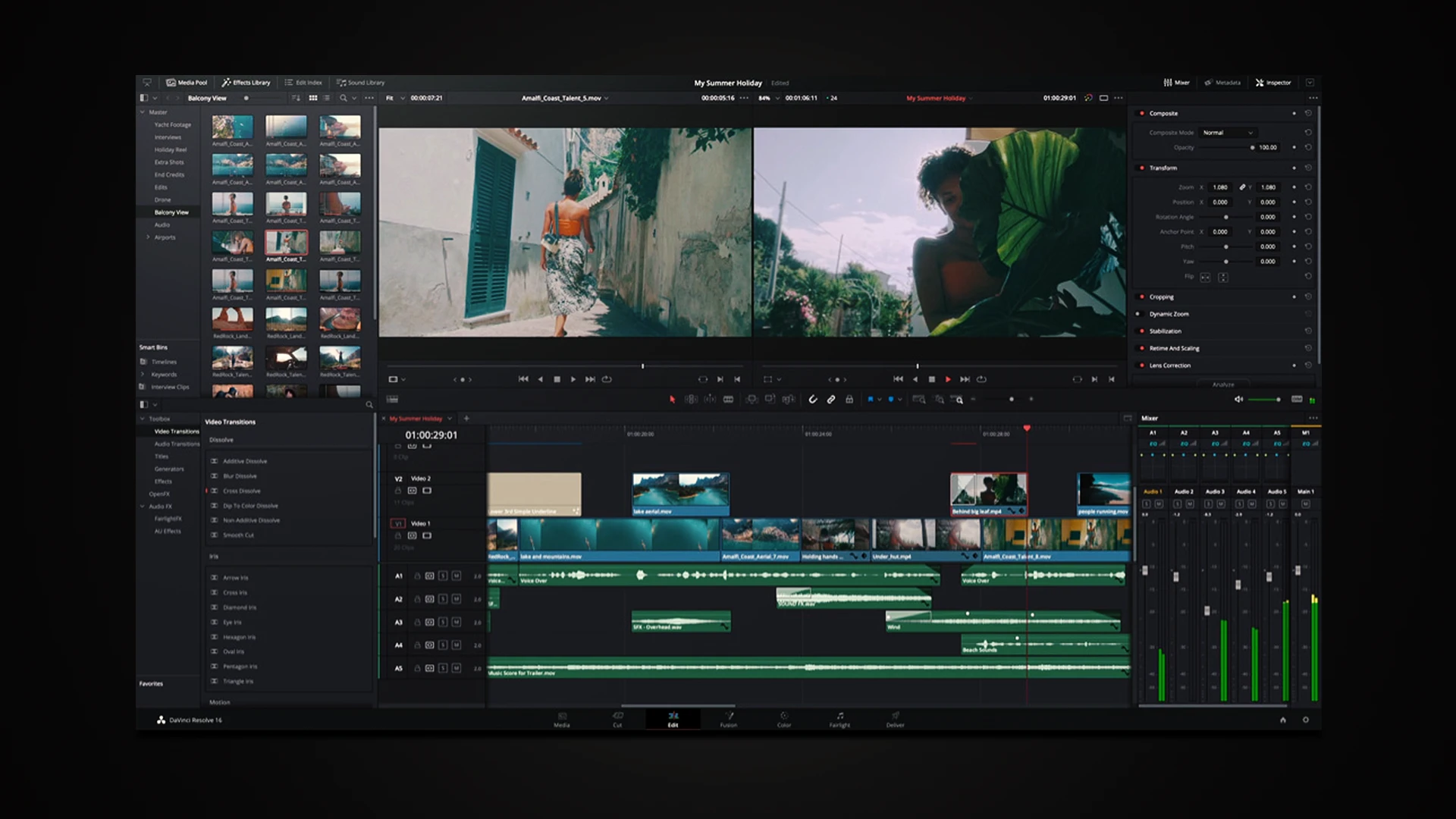1456x819 pixels.
Task: Go to the Deliver page
Action: pyautogui.click(x=896, y=720)
